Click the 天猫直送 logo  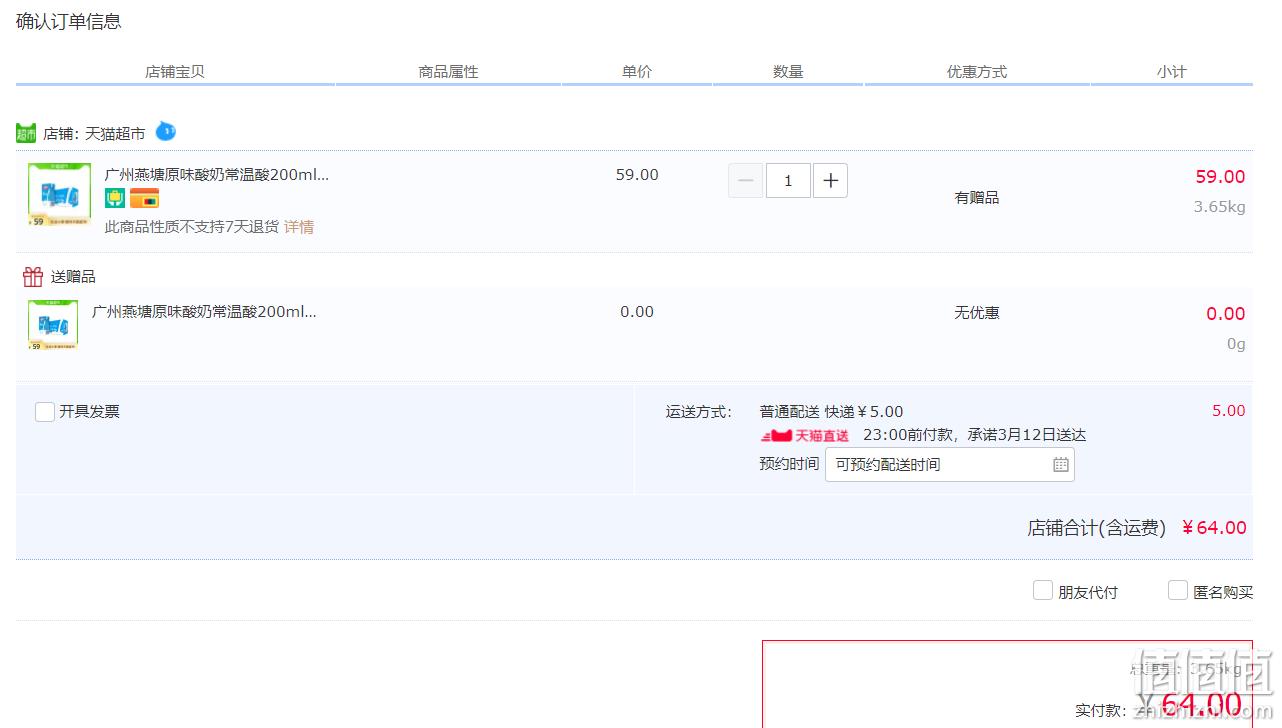pos(806,436)
